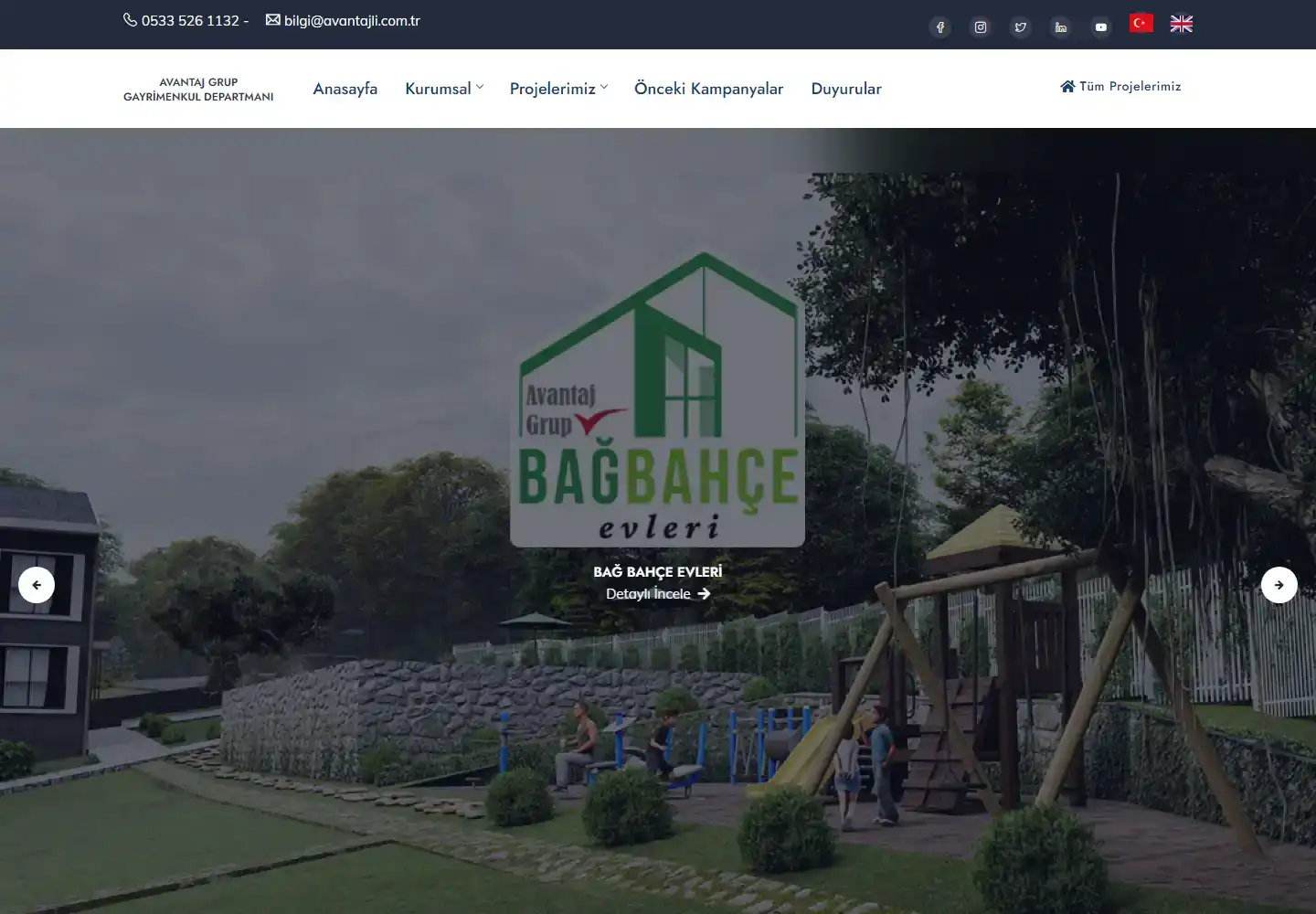
Task: Click email bilgi@avantajli.com.tr
Action: [x=352, y=21]
